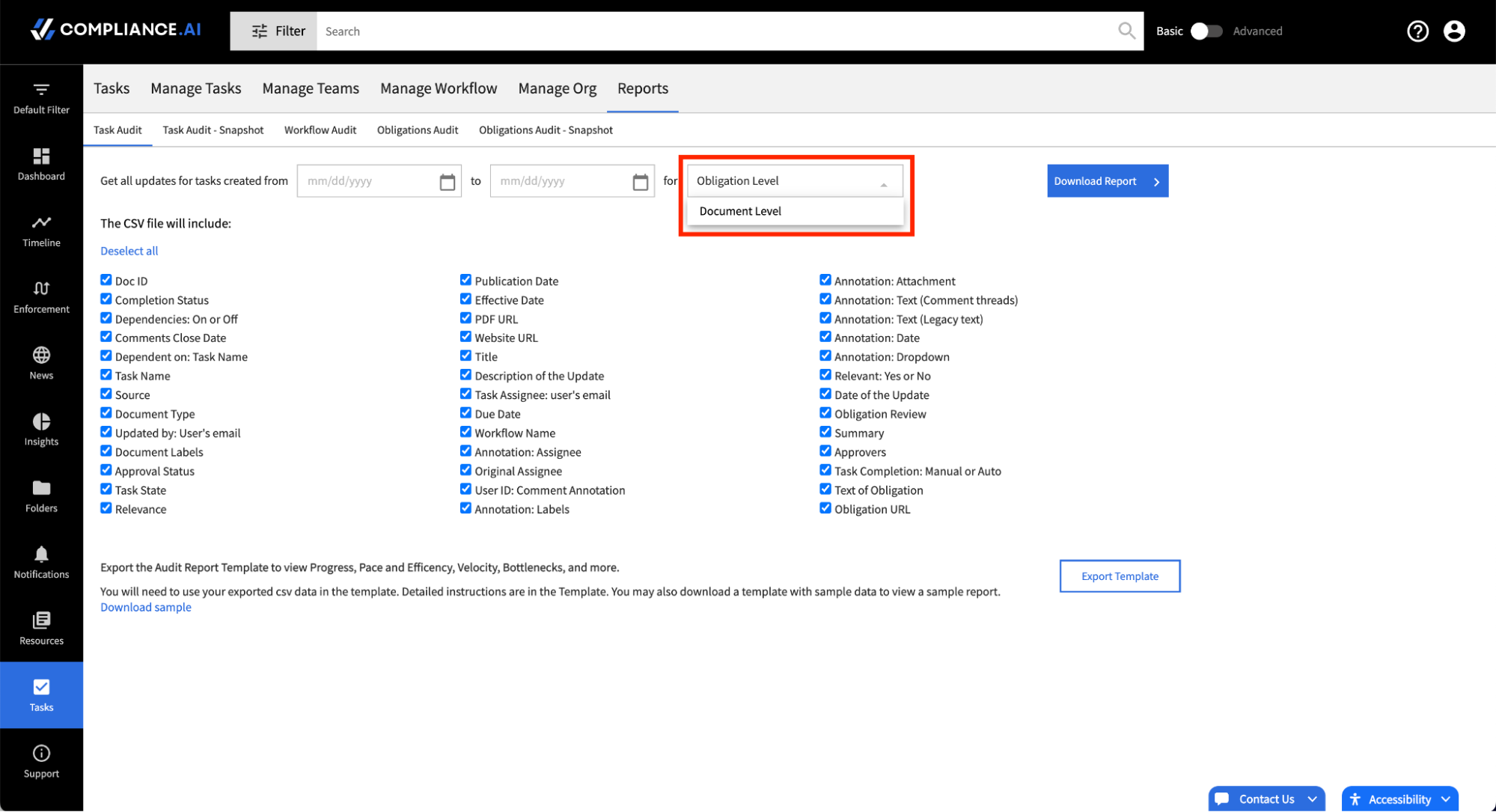
Task: Open the user account profile icon
Action: (1454, 31)
